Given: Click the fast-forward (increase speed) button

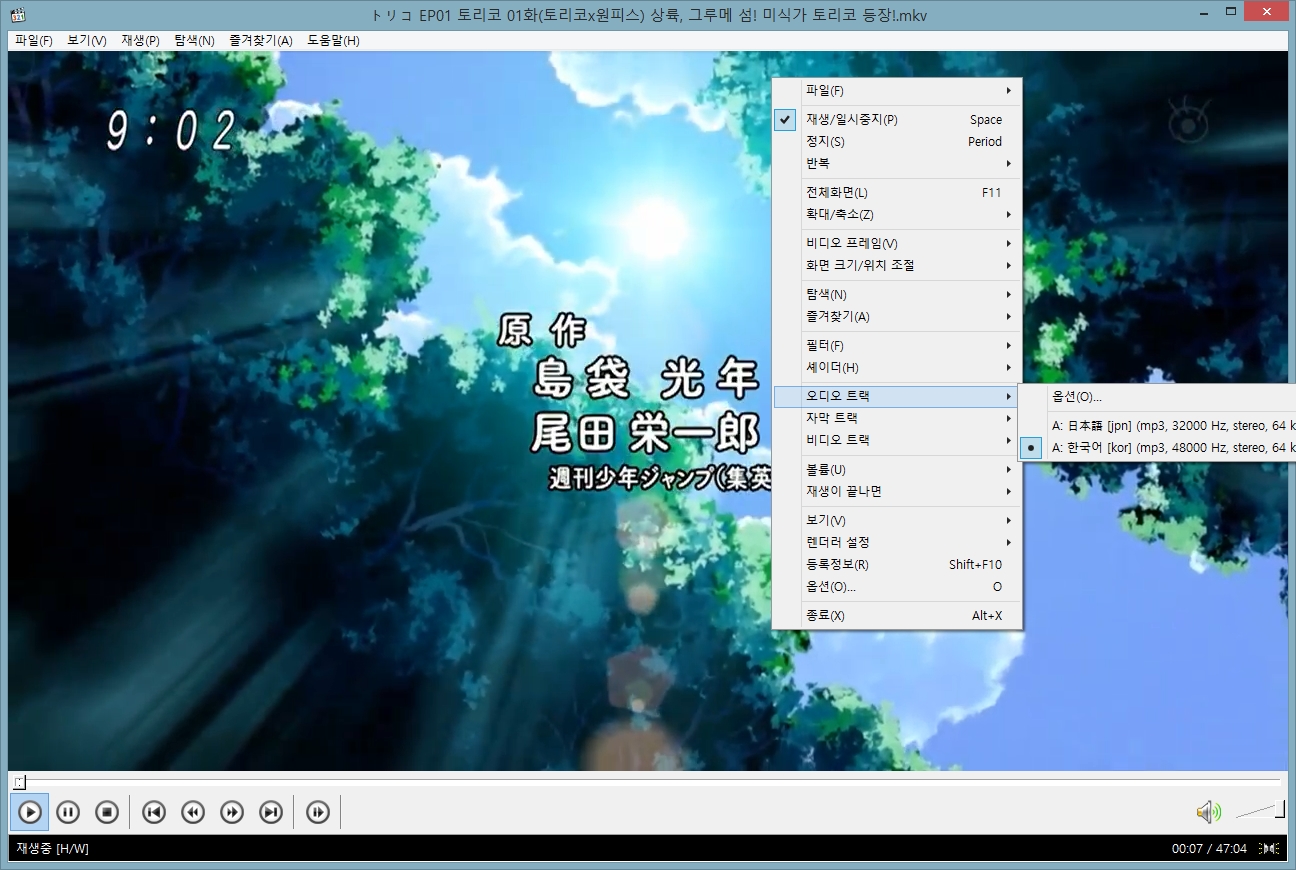Looking at the screenshot, I should tap(232, 812).
